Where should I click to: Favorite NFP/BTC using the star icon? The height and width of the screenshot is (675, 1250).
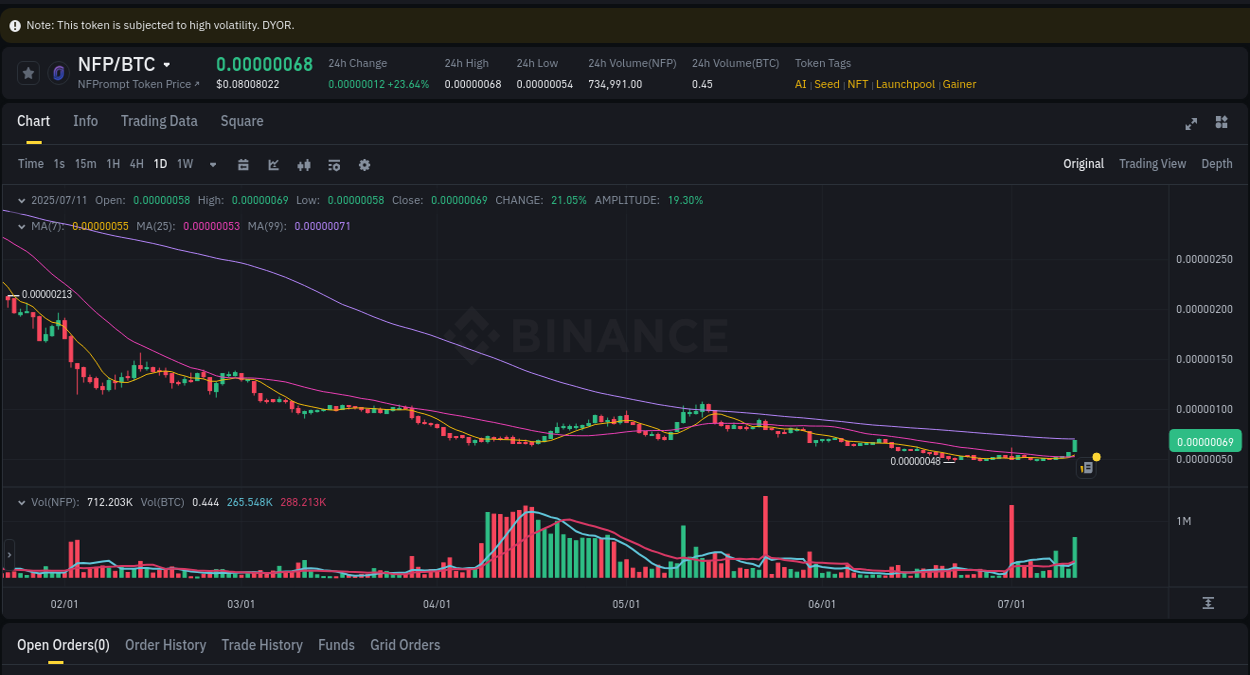coord(28,72)
